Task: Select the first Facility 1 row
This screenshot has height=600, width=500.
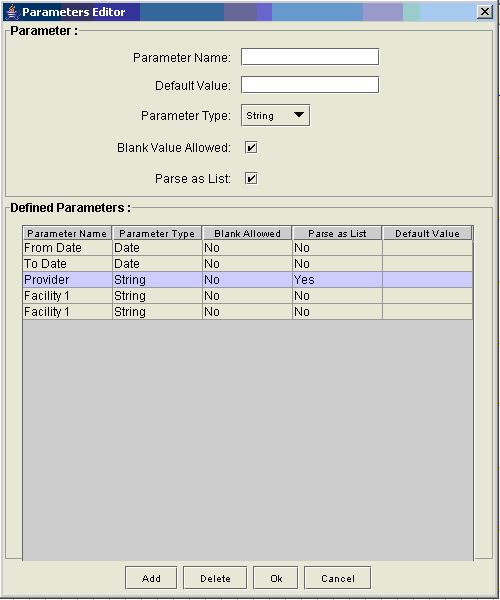Action: pos(248,296)
